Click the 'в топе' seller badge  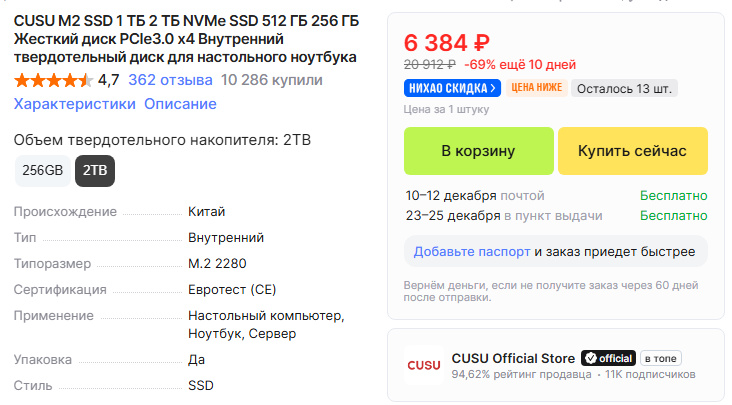pyautogui.click(x=661, y=358)
